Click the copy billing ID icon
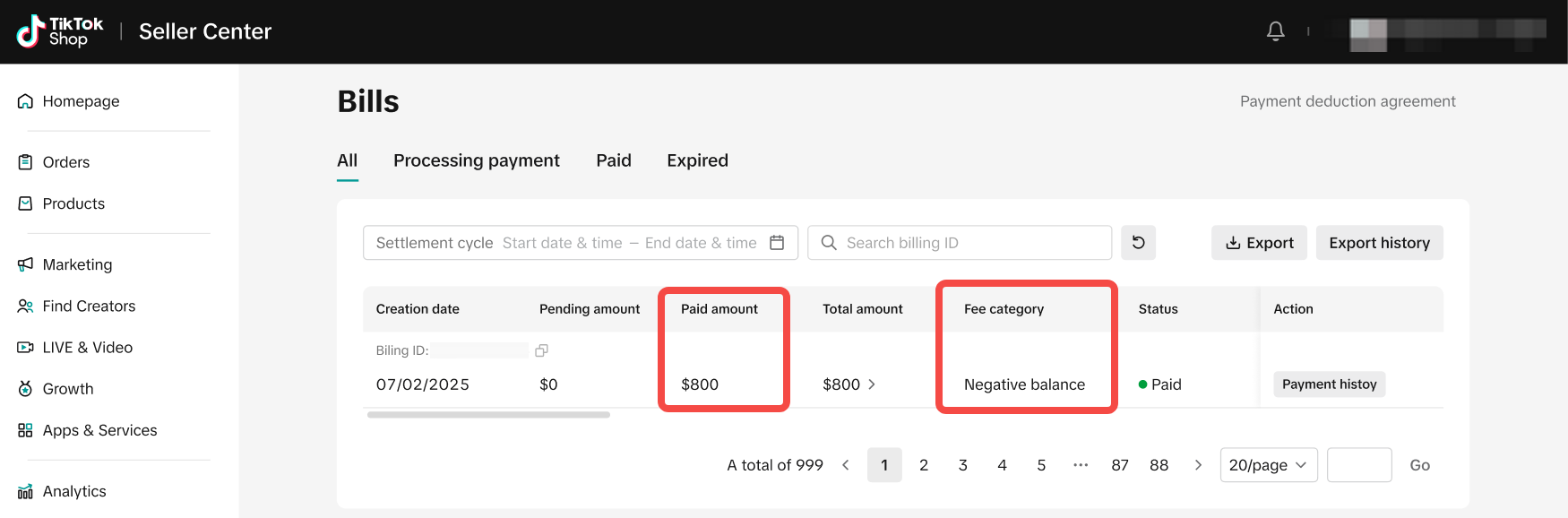The width and height of the screenshot is (1568, 518). coord(541,350)
